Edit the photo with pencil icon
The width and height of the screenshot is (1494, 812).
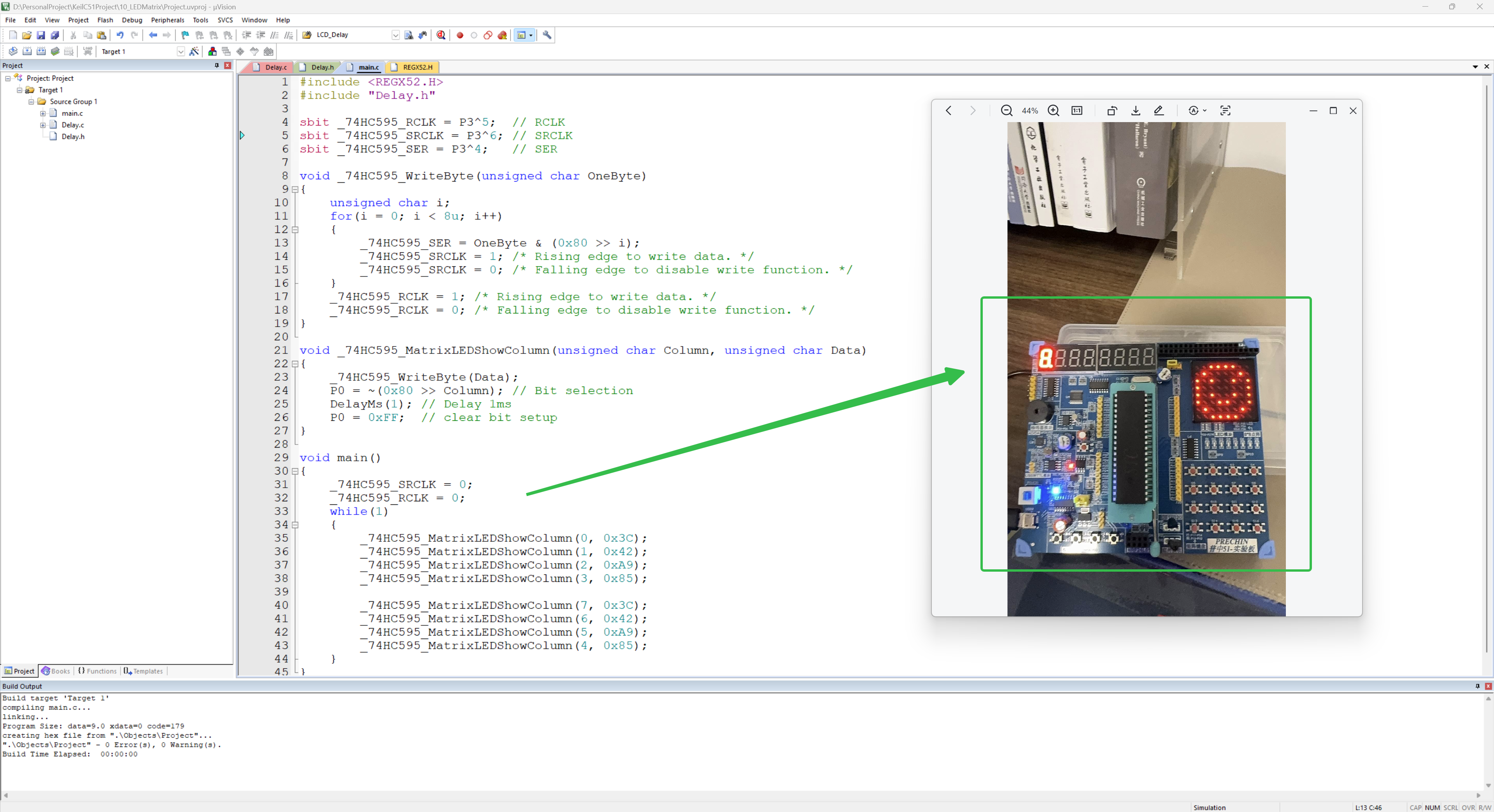[1159, 111]
